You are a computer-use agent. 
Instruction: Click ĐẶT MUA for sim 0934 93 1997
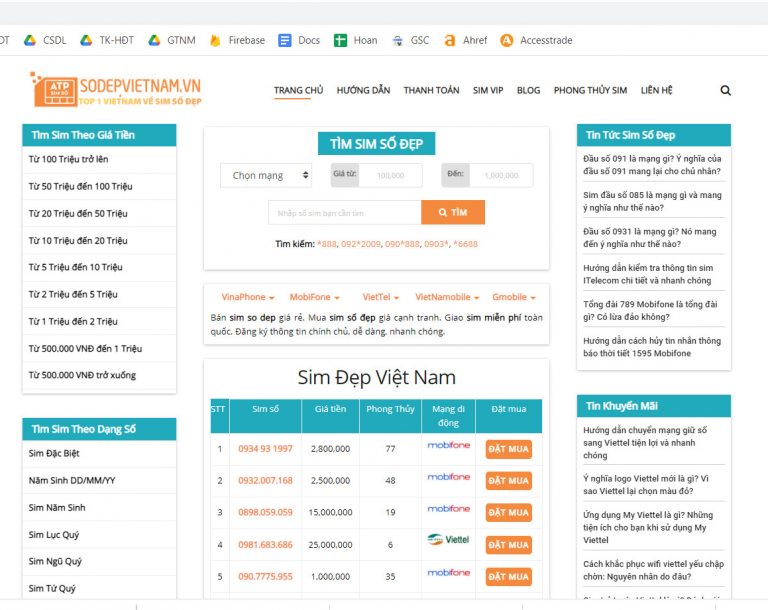[508, 449]
